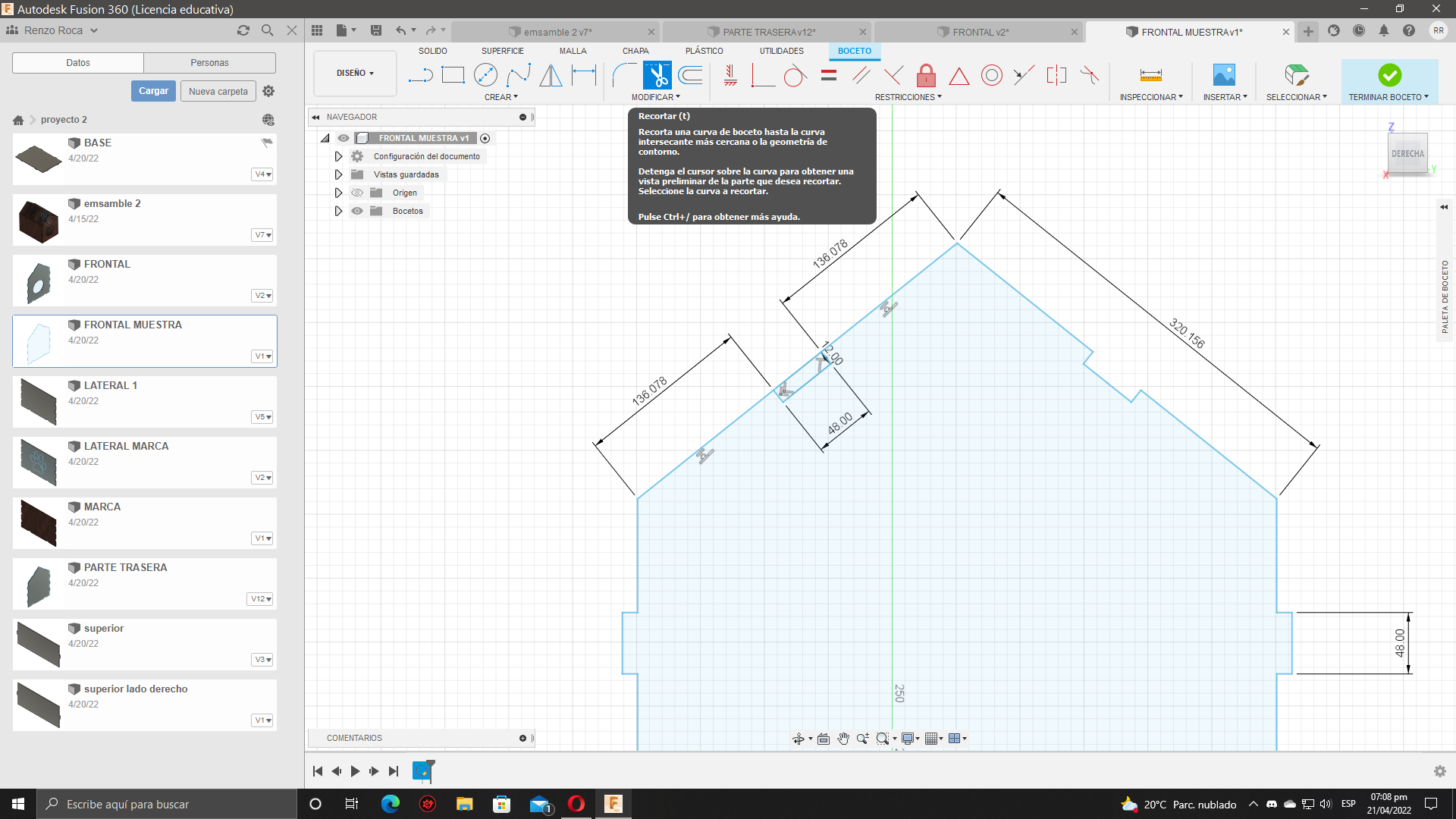
Task: Open the LATERAL MARCA thumbnail
Action: [39, 462]
